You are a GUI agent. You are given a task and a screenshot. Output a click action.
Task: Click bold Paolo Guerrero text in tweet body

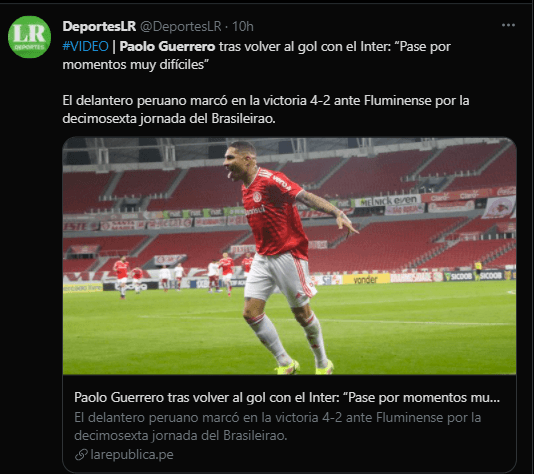(167, 46)
